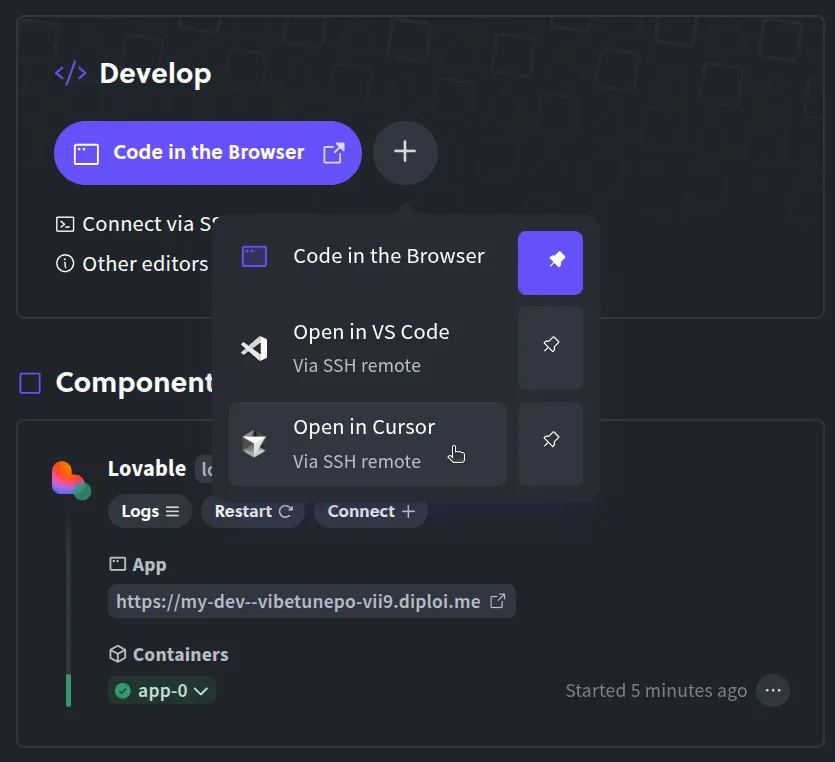Click the Develop code brackets icon
This screenshot has height=762, width=835.
pyautogui.click(x=70, y=73)
